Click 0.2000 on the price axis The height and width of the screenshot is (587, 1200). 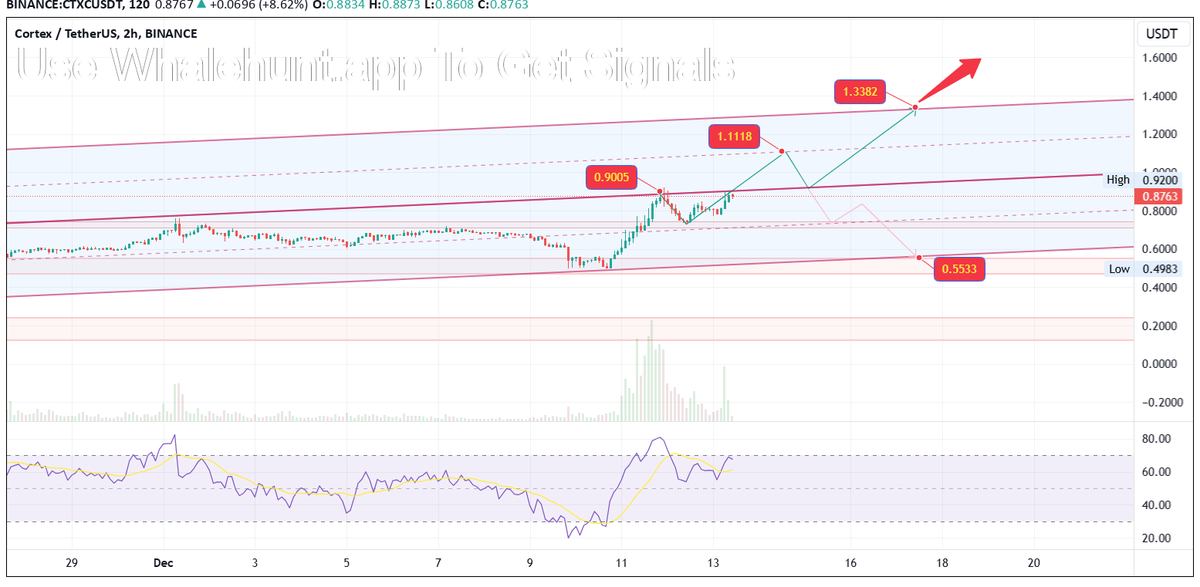tap(1160, 326)
